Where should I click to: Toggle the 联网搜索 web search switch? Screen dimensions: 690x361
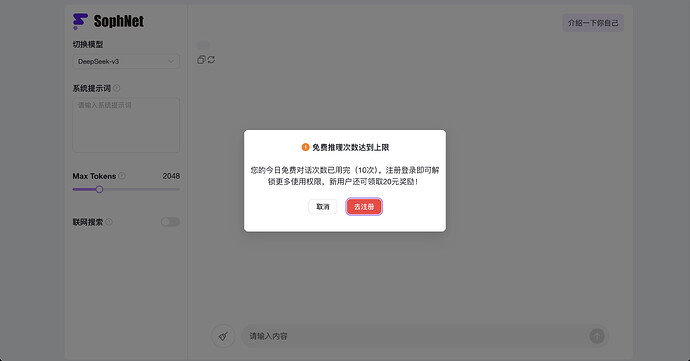point(170,222)
